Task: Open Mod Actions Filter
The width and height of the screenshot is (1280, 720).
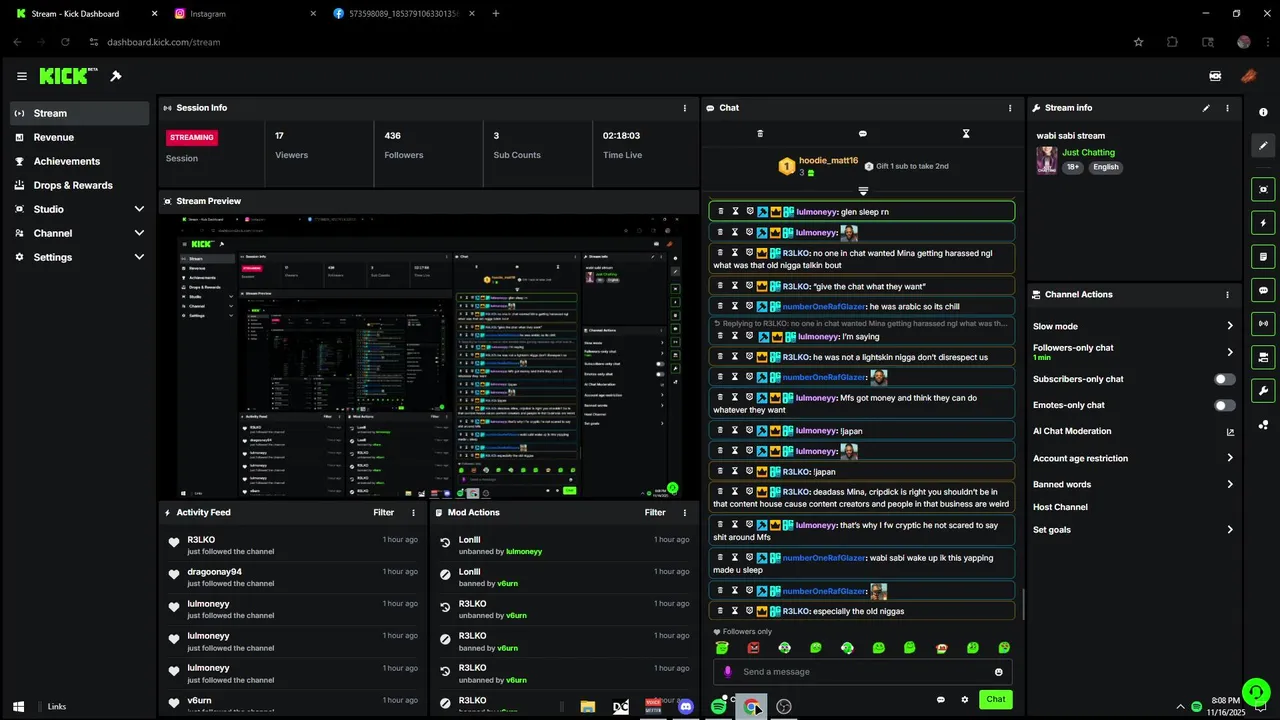Action: (655, 513)
